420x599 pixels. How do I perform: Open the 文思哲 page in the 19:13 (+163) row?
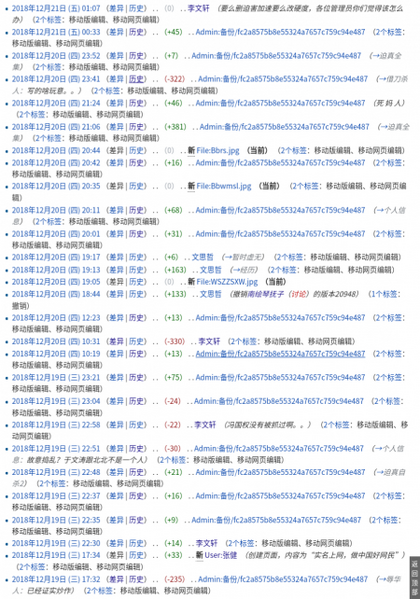[x=211, y=270]
